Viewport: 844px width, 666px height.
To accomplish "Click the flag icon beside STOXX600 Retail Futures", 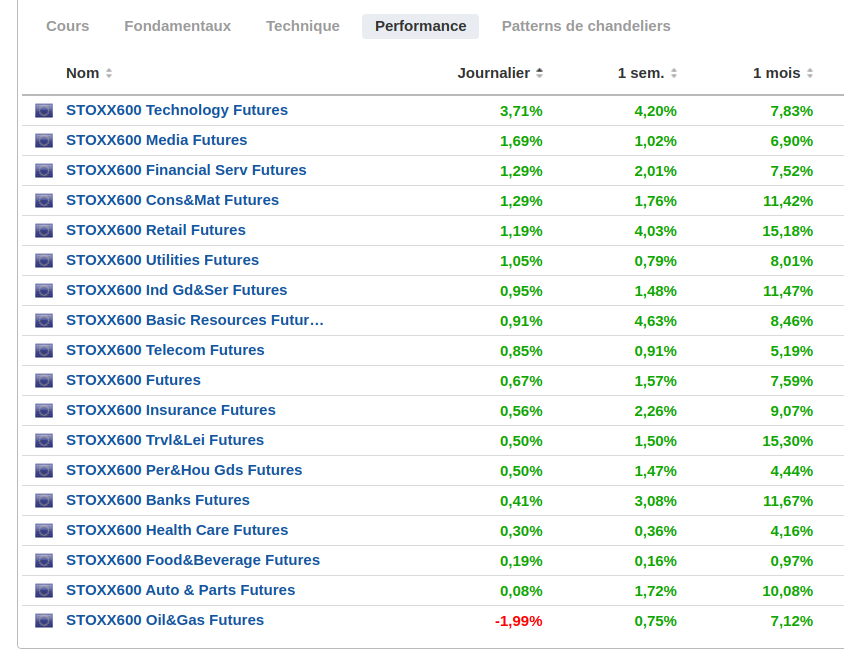I will pos(44,230).
